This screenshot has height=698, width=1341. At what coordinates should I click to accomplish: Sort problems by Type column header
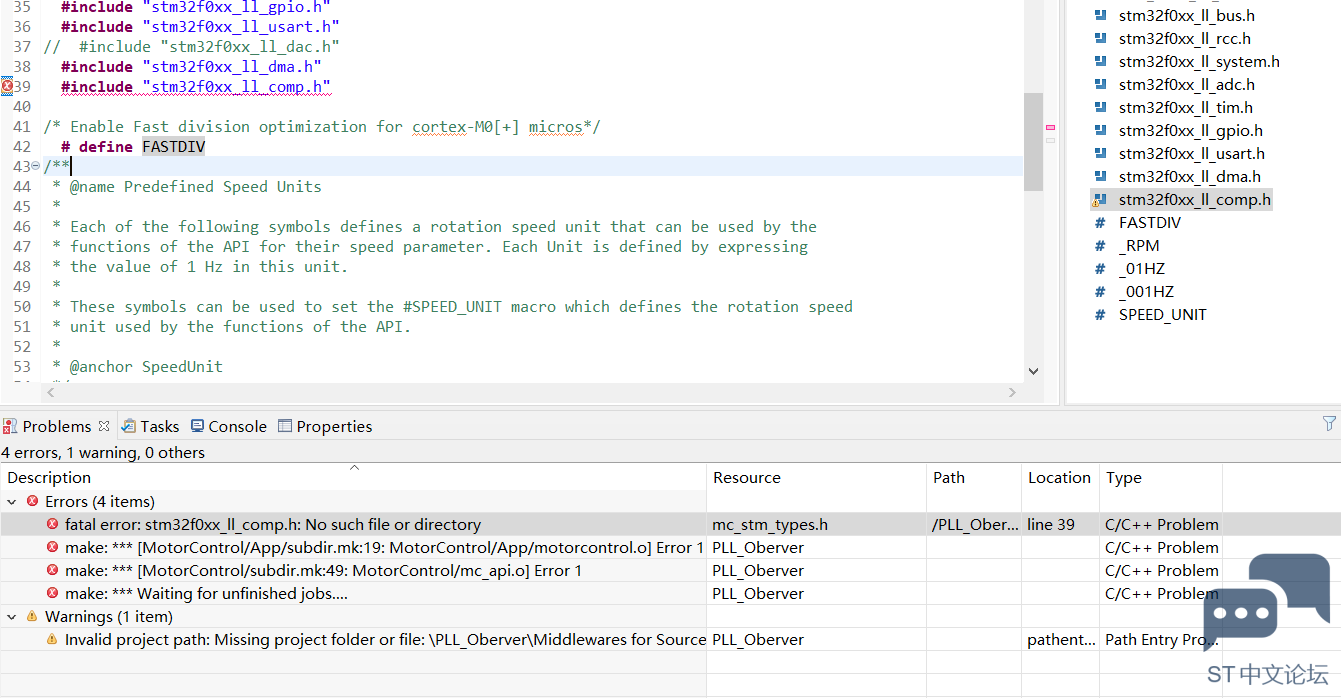[x=1160, y=478]
